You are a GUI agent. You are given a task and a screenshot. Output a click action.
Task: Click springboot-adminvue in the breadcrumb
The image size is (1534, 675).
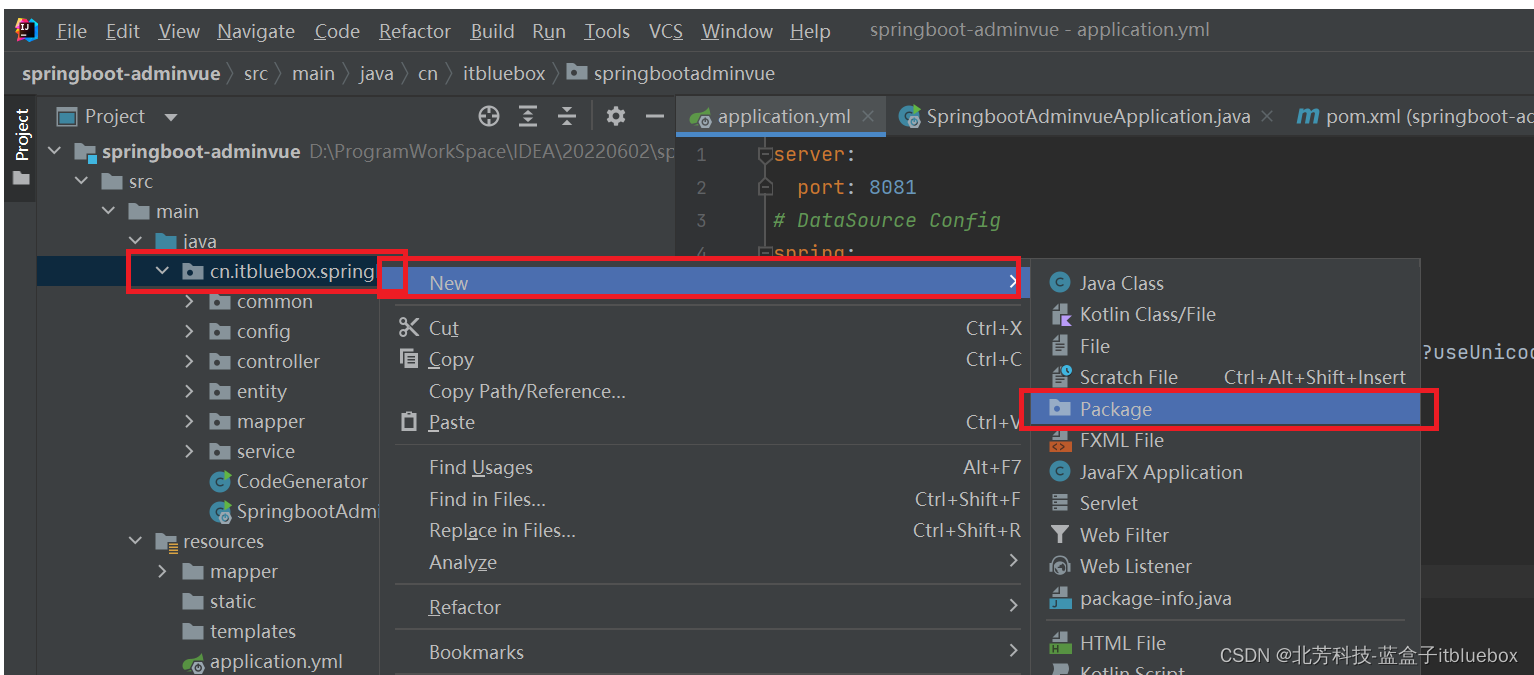(x=121, y=73)
